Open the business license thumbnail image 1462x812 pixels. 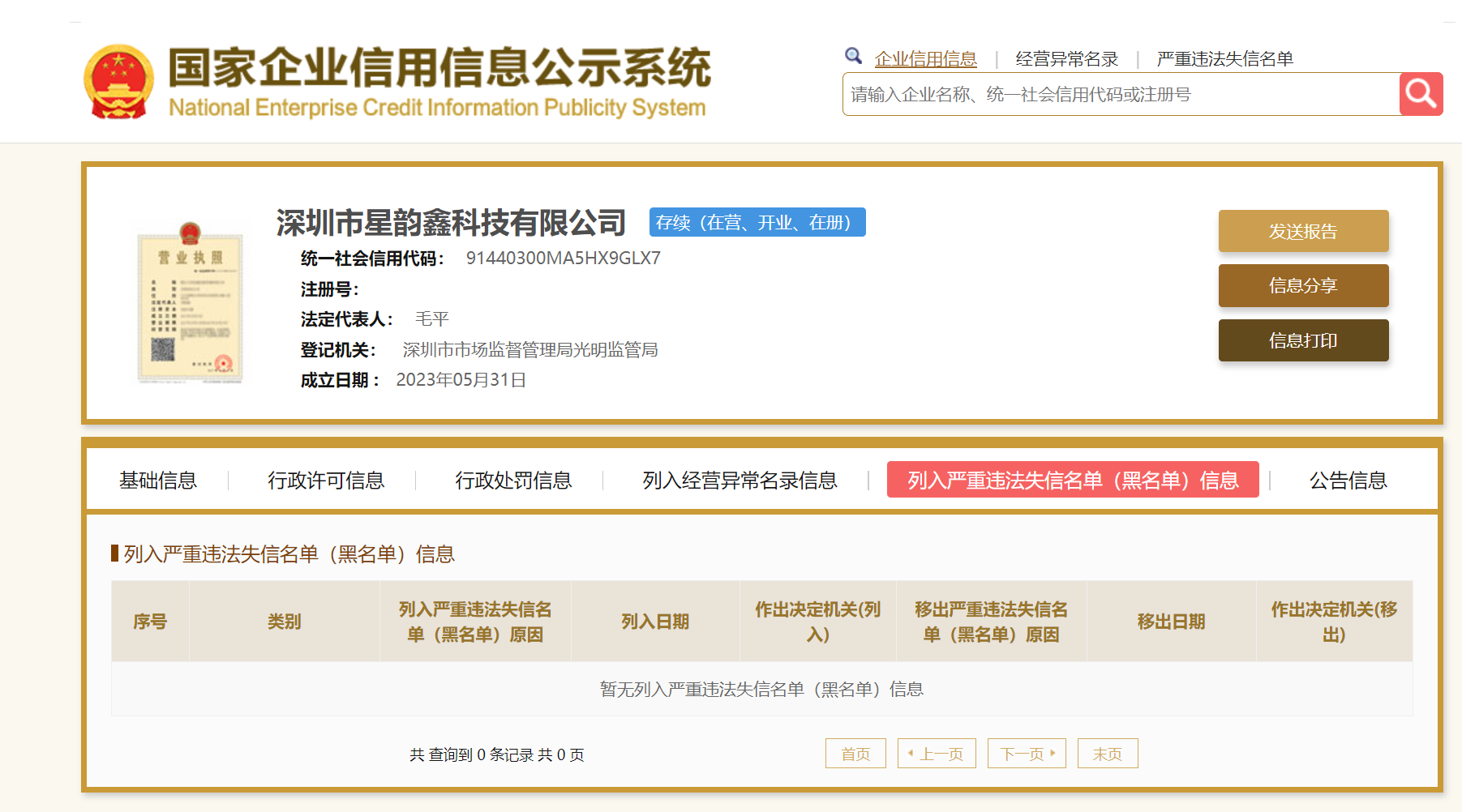click(x=191, y=301)
